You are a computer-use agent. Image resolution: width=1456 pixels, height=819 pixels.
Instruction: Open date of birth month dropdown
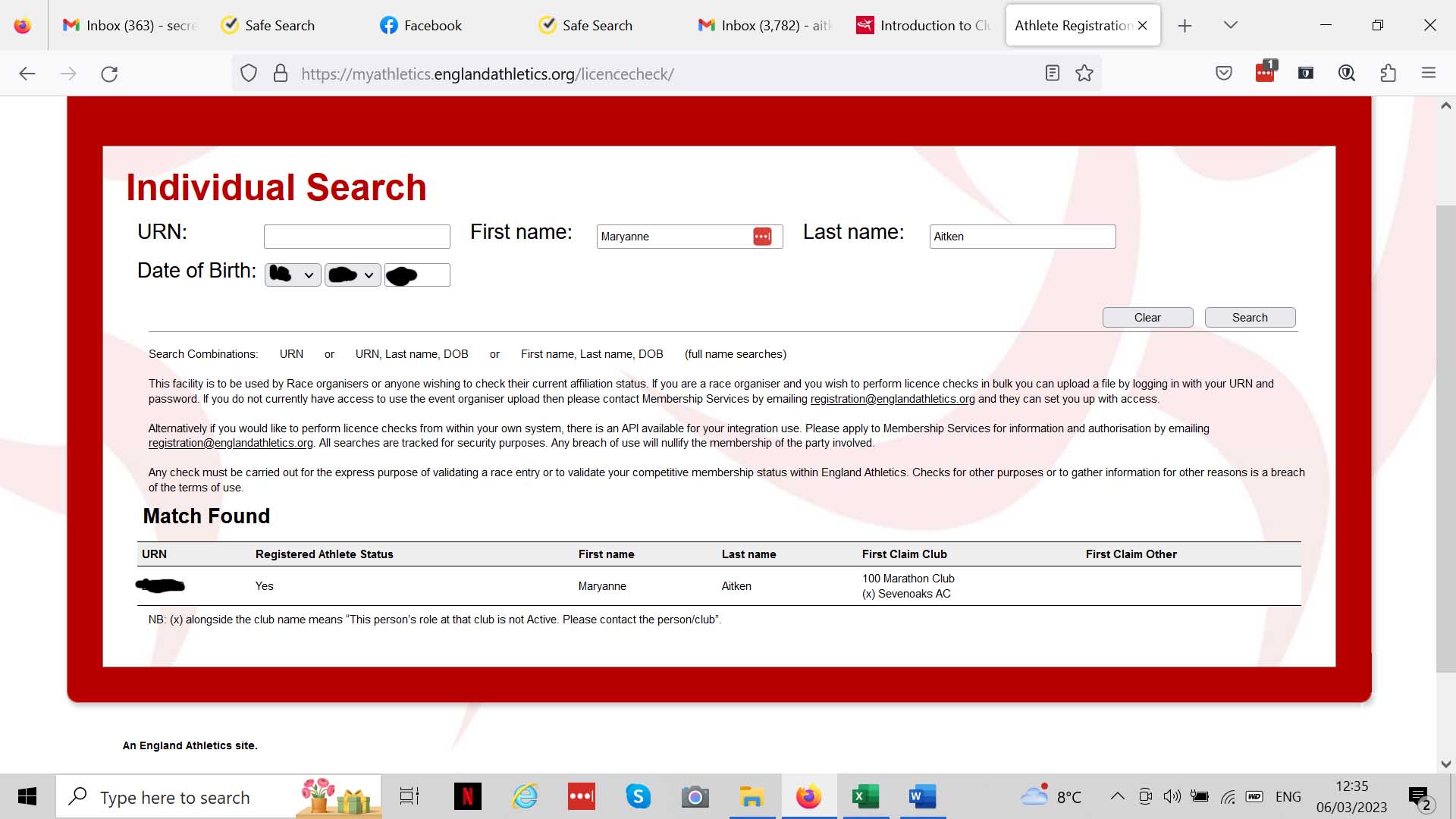pyautogui.click(x=353, y=275)
